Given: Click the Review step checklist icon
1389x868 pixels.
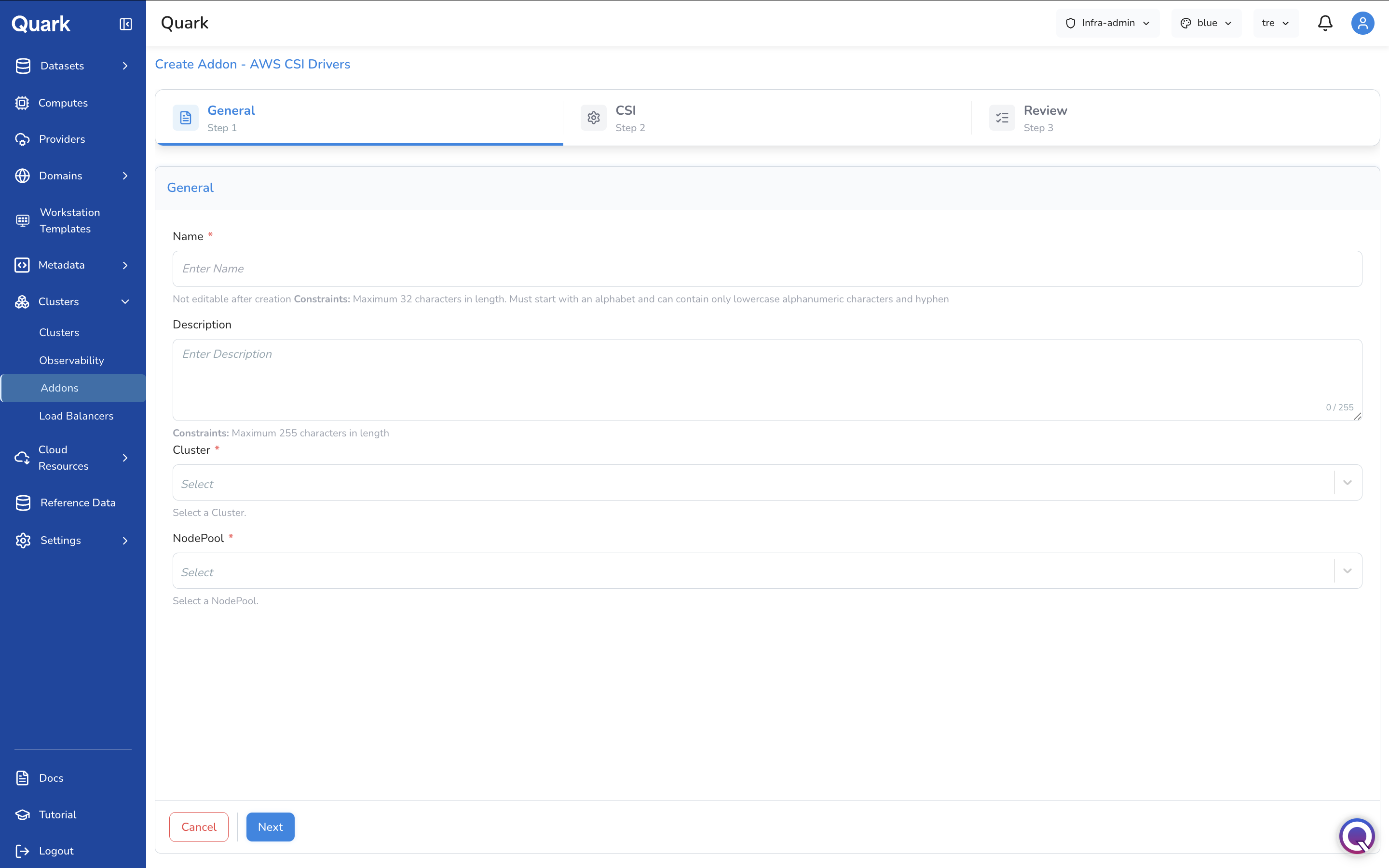Looking at the screenshot, I should point(1002,118).
